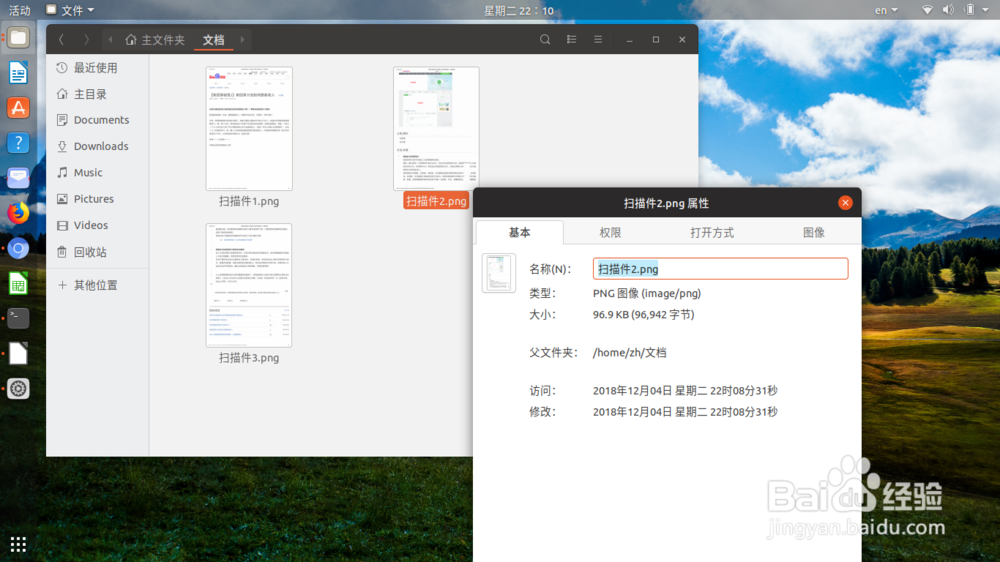Open Files from the dock
1000x562 pixels.
(18, 38)
